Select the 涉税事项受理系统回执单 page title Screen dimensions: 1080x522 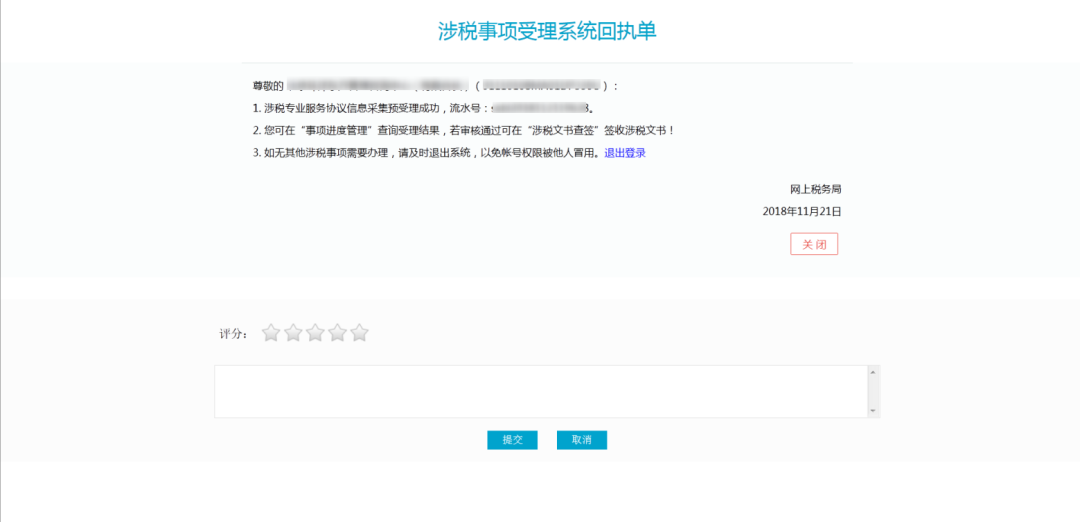(548, 31)
